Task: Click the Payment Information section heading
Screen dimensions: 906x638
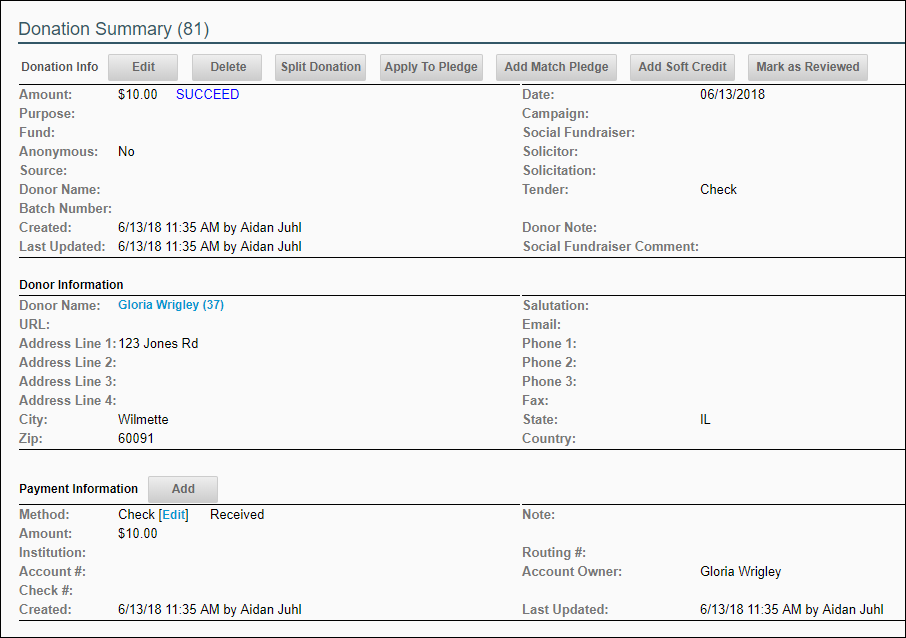Action: click(79, 489)
